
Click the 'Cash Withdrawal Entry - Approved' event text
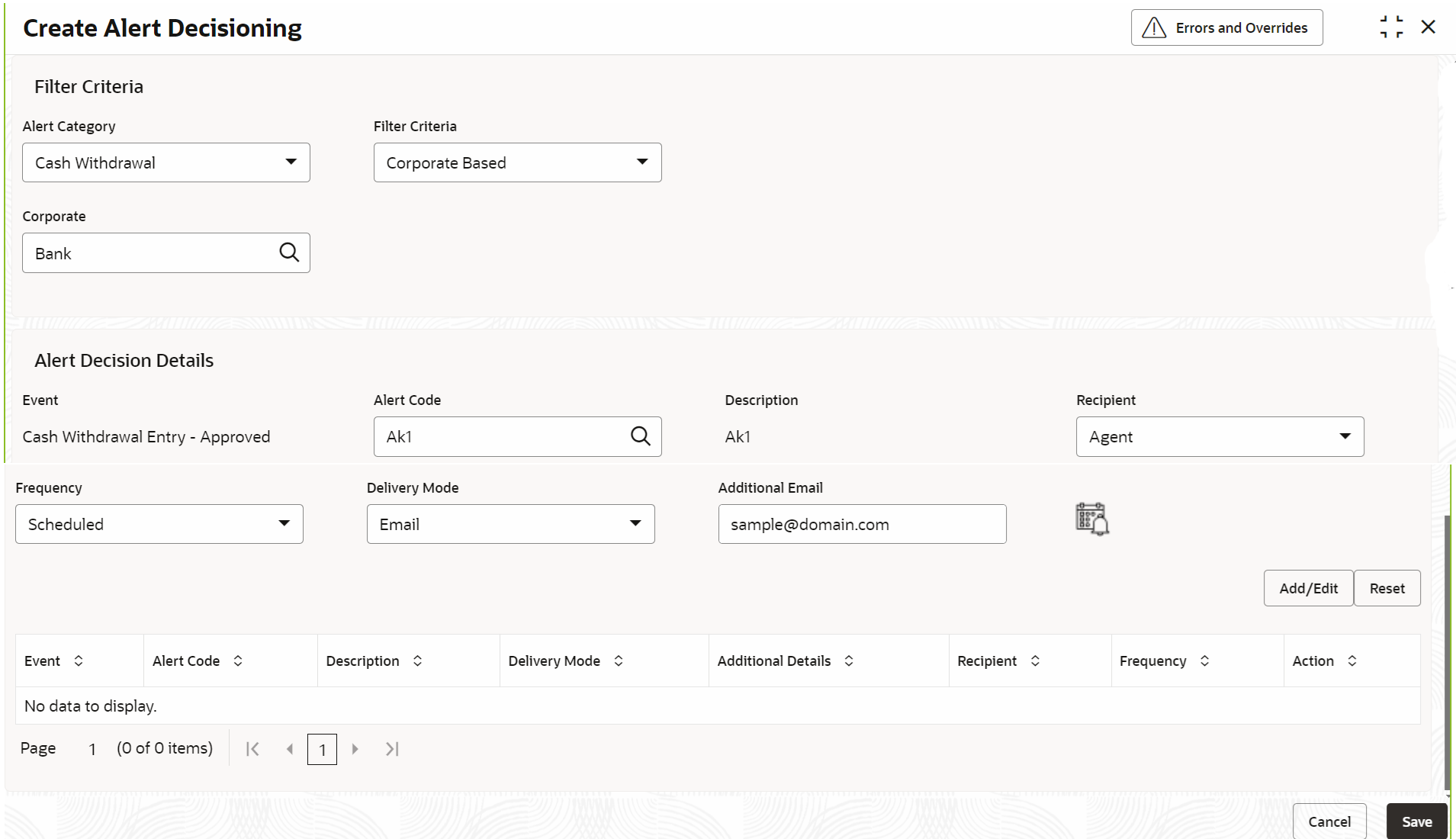coord(146,436)
